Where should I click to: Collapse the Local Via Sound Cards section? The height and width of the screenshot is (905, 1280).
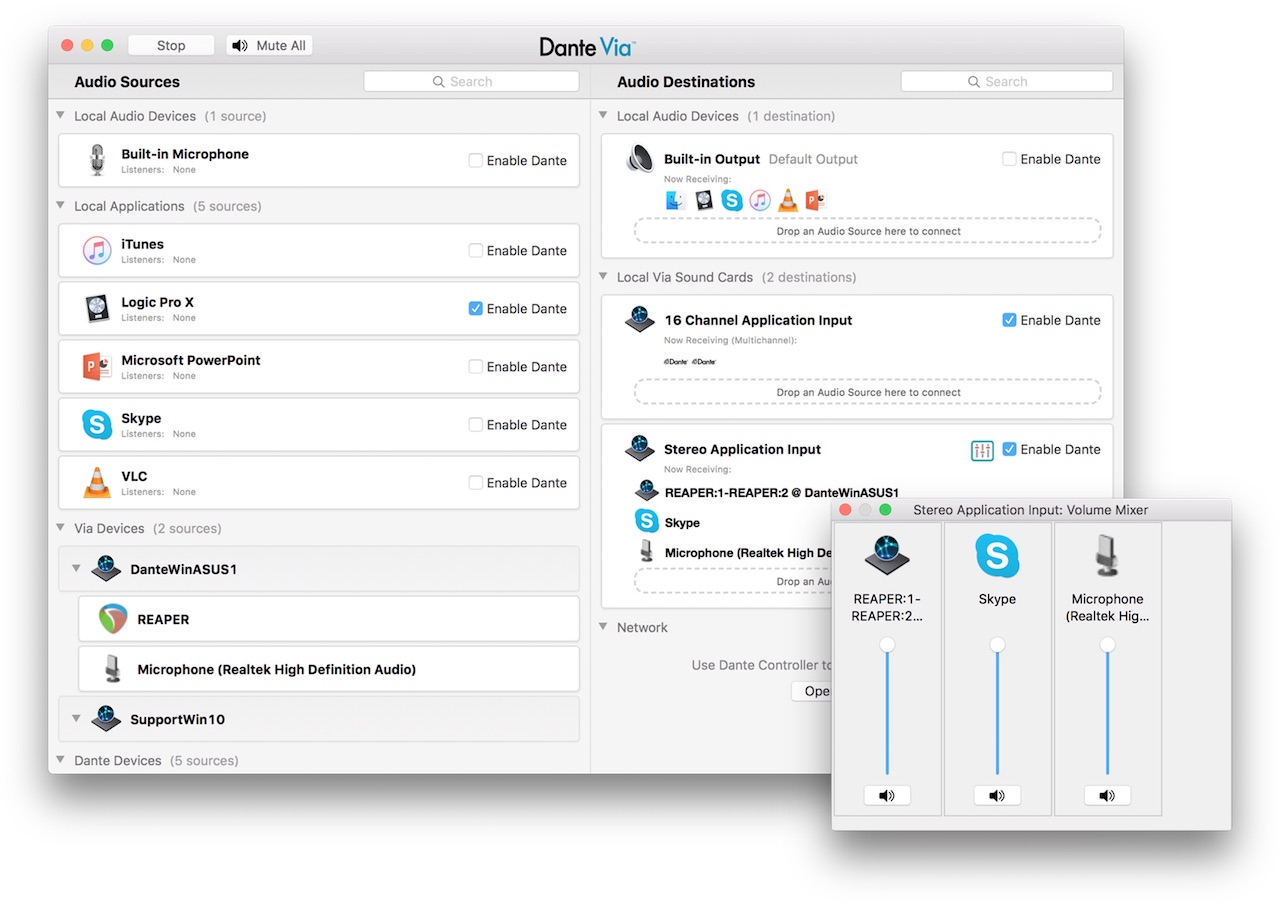(x=603, y=277)
